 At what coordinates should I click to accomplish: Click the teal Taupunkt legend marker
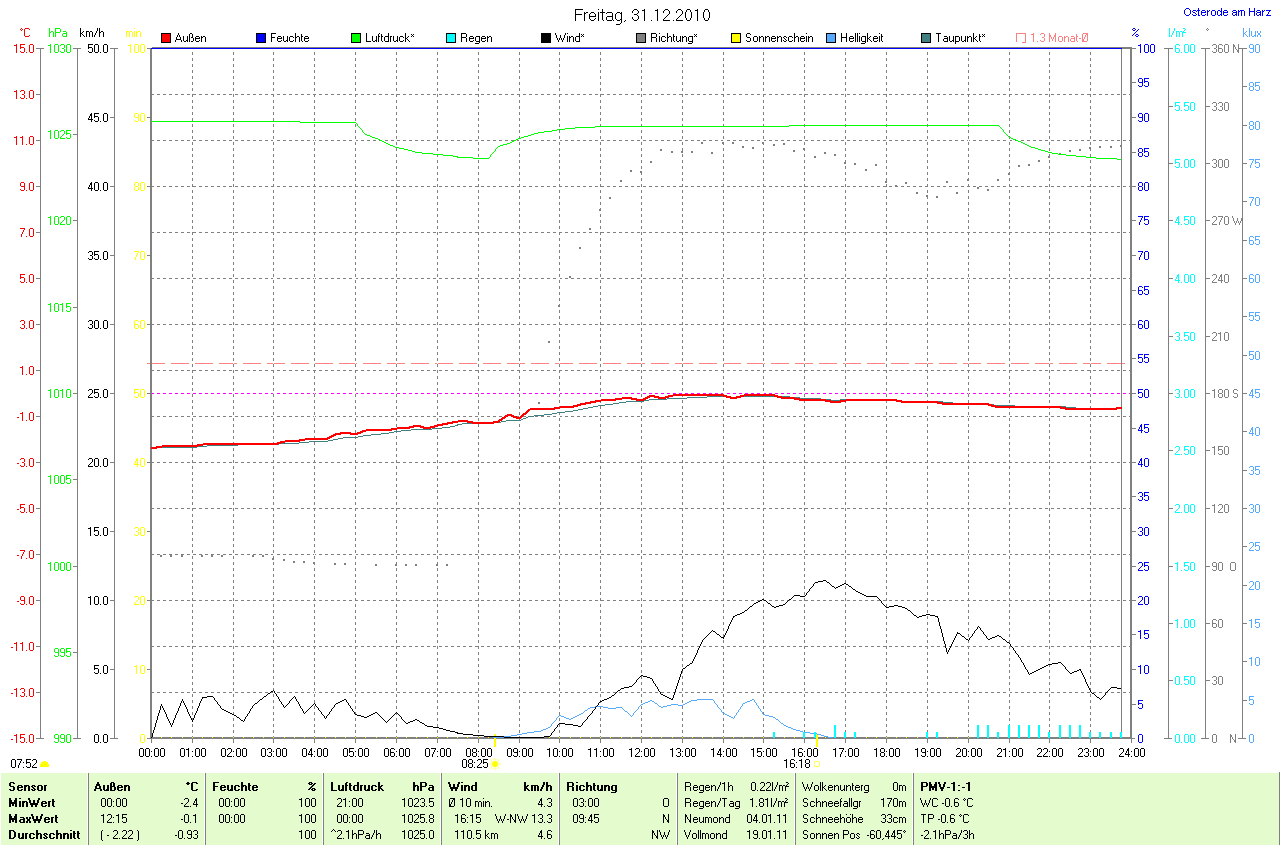tap(926, 38)
